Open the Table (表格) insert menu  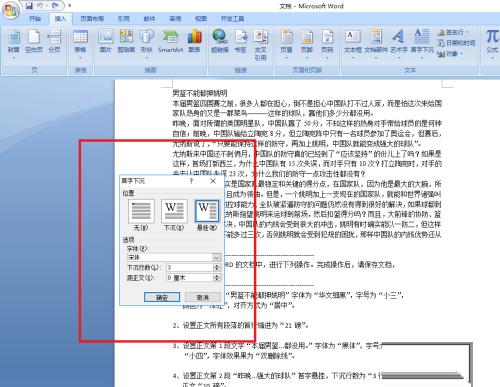point(80,44)
